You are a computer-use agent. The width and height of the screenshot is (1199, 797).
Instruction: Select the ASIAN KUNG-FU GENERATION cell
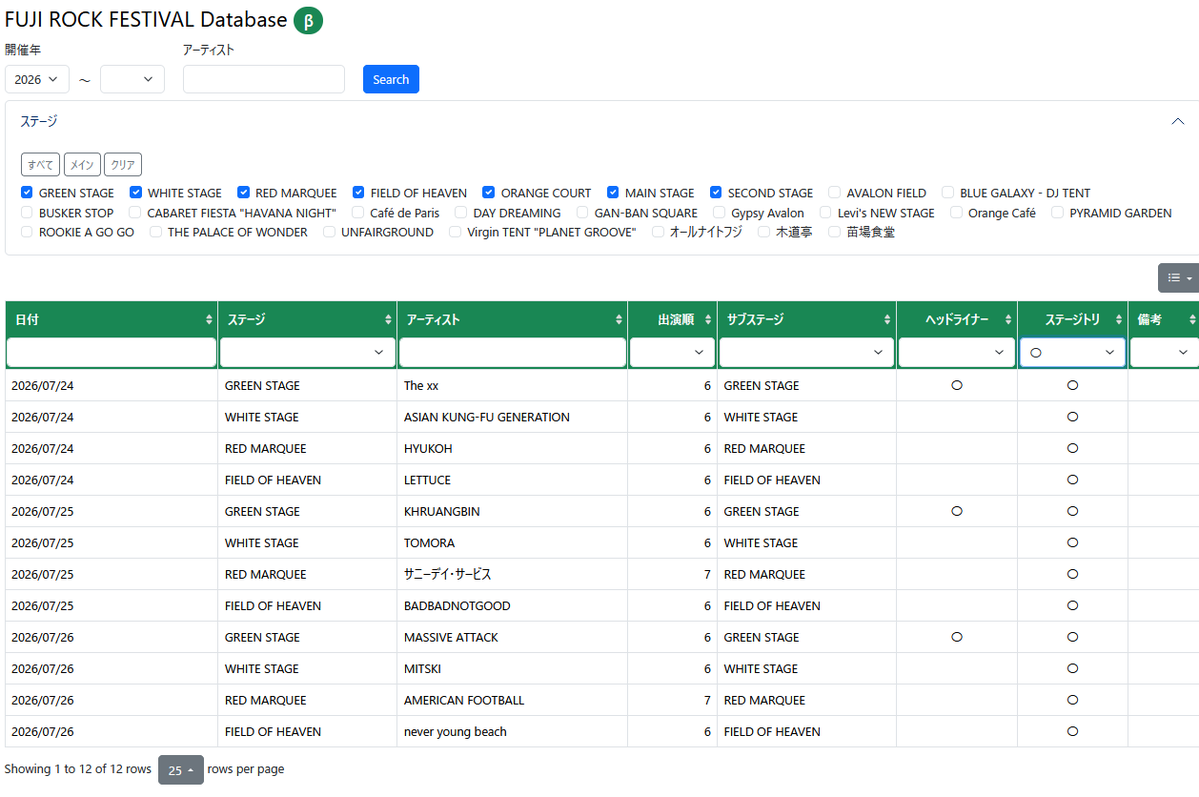pos(512,417)
